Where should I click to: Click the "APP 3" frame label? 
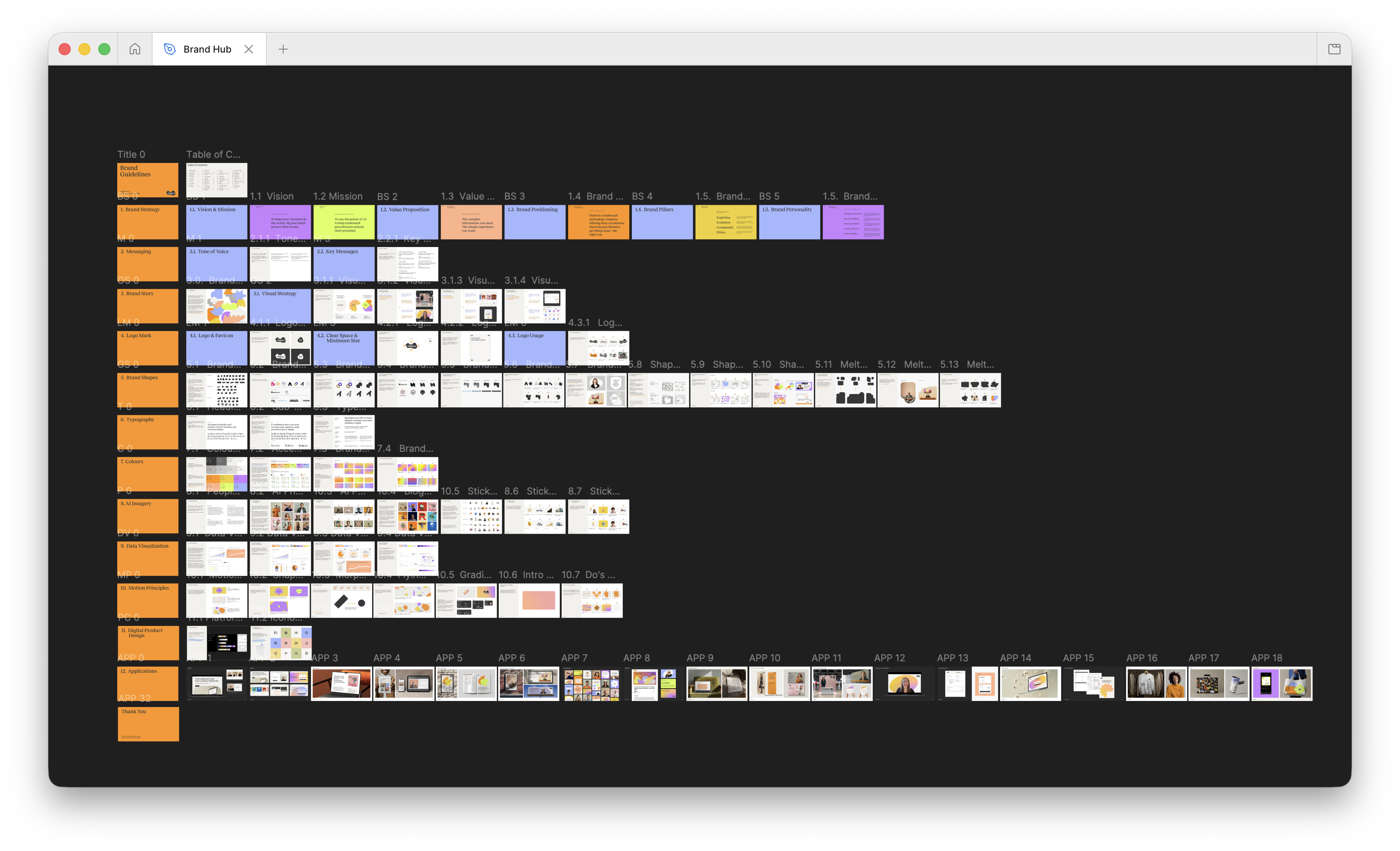325,657
